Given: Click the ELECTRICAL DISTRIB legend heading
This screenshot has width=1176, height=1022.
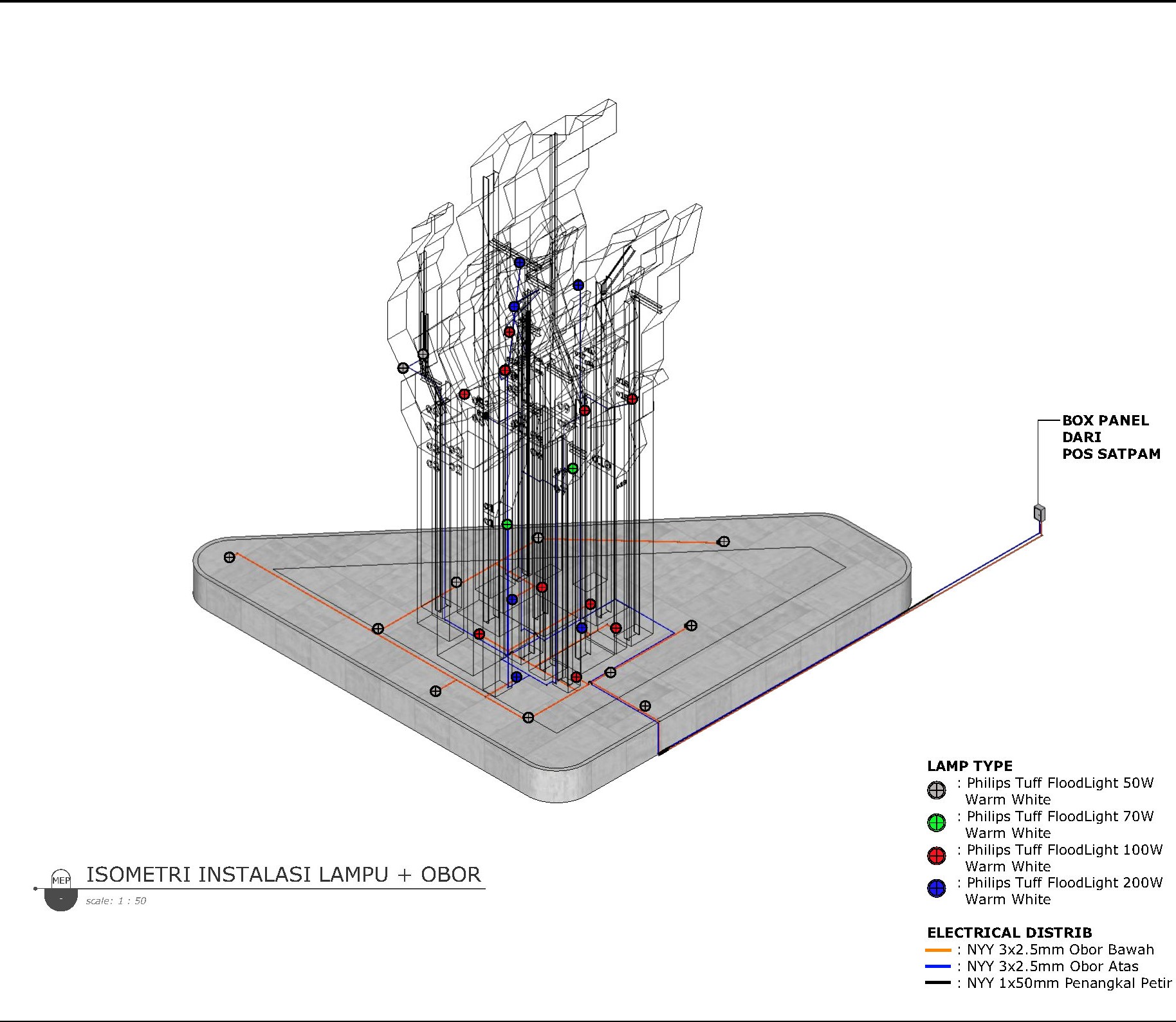Looking at the screenshot, I should pos(1009,933).
